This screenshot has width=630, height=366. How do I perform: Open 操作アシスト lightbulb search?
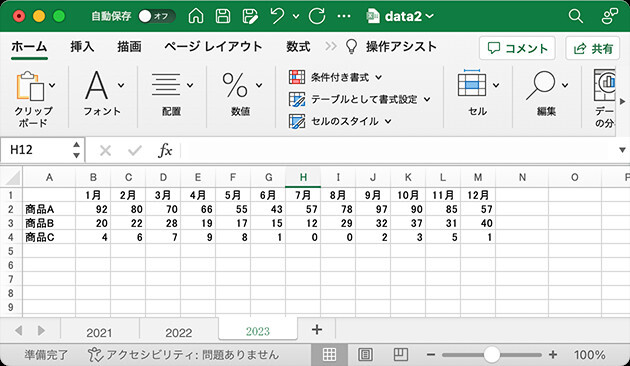pyautogui.click(x=391, y=47)
